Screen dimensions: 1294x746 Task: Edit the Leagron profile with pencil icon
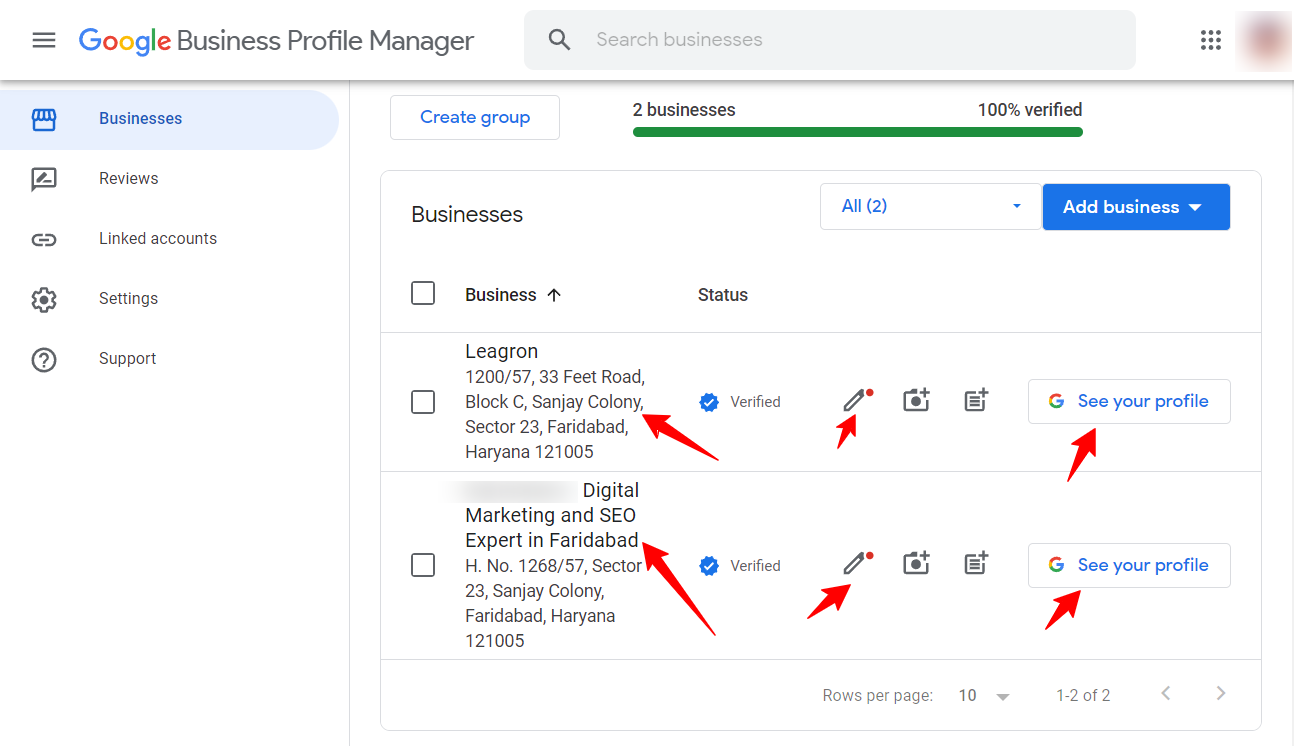tap(854, 401)
